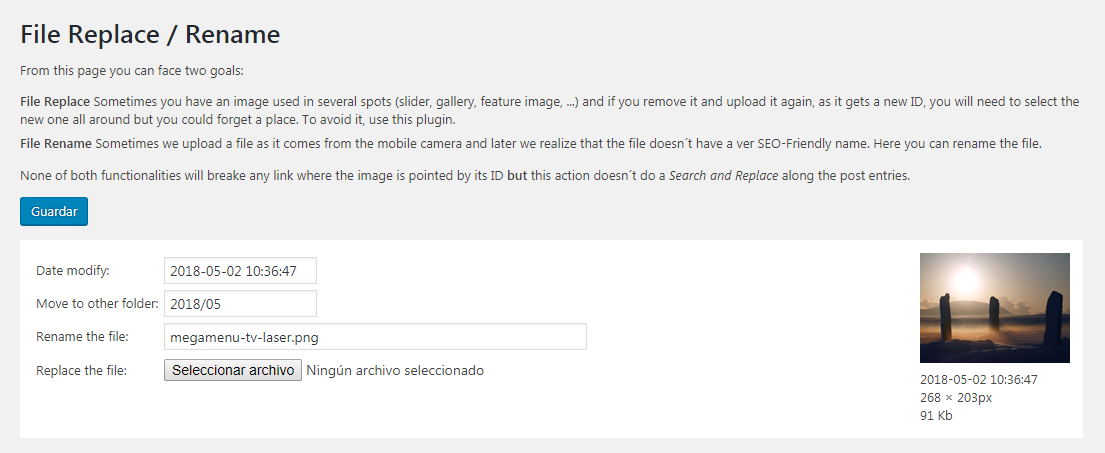Click the "91 Kb" file size text

click(936, 416)
